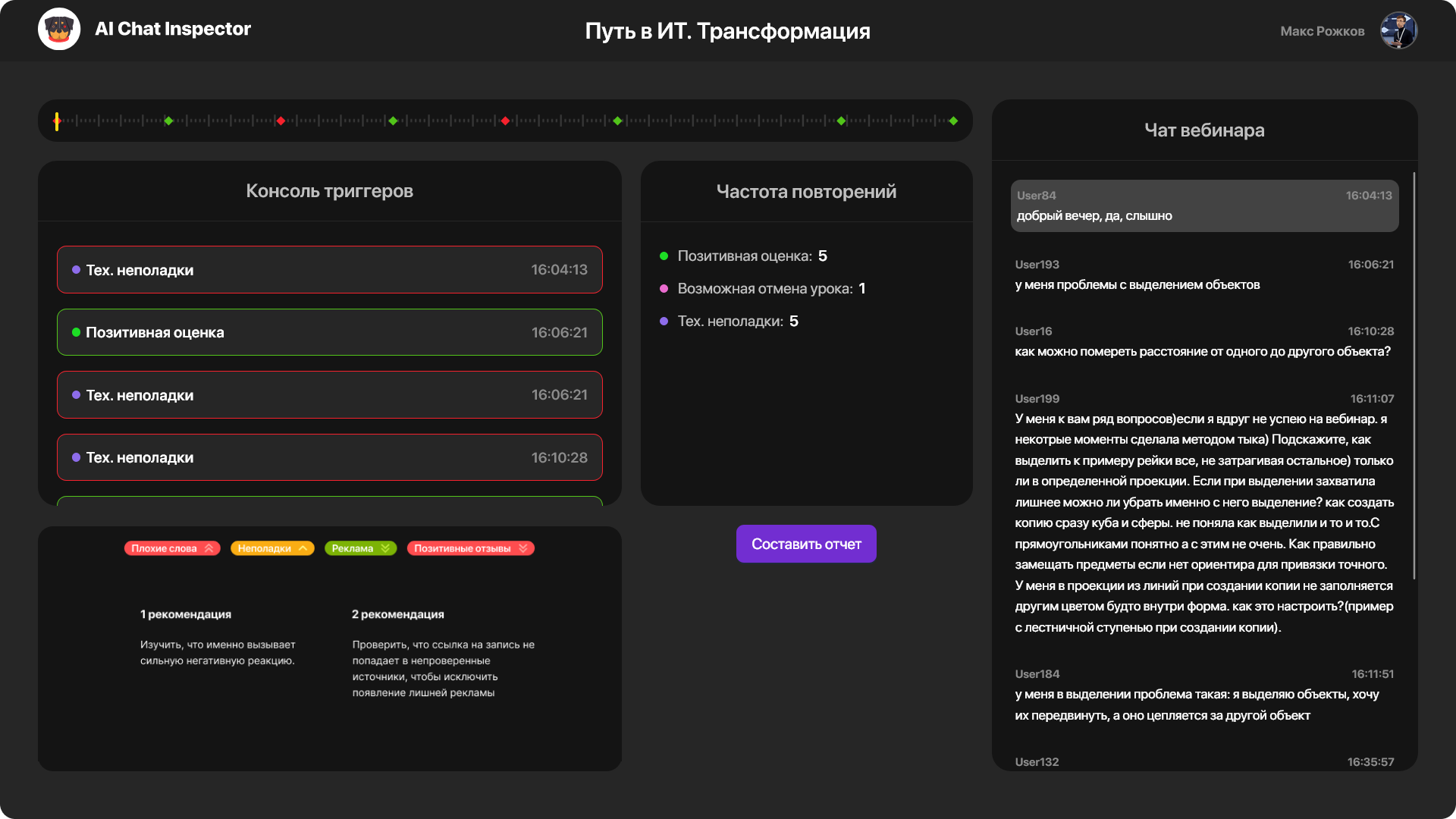This screenshot has height=819, width=1456.
Task: Click first red diamond marker on timeline
Action: (x=281, y=121)
